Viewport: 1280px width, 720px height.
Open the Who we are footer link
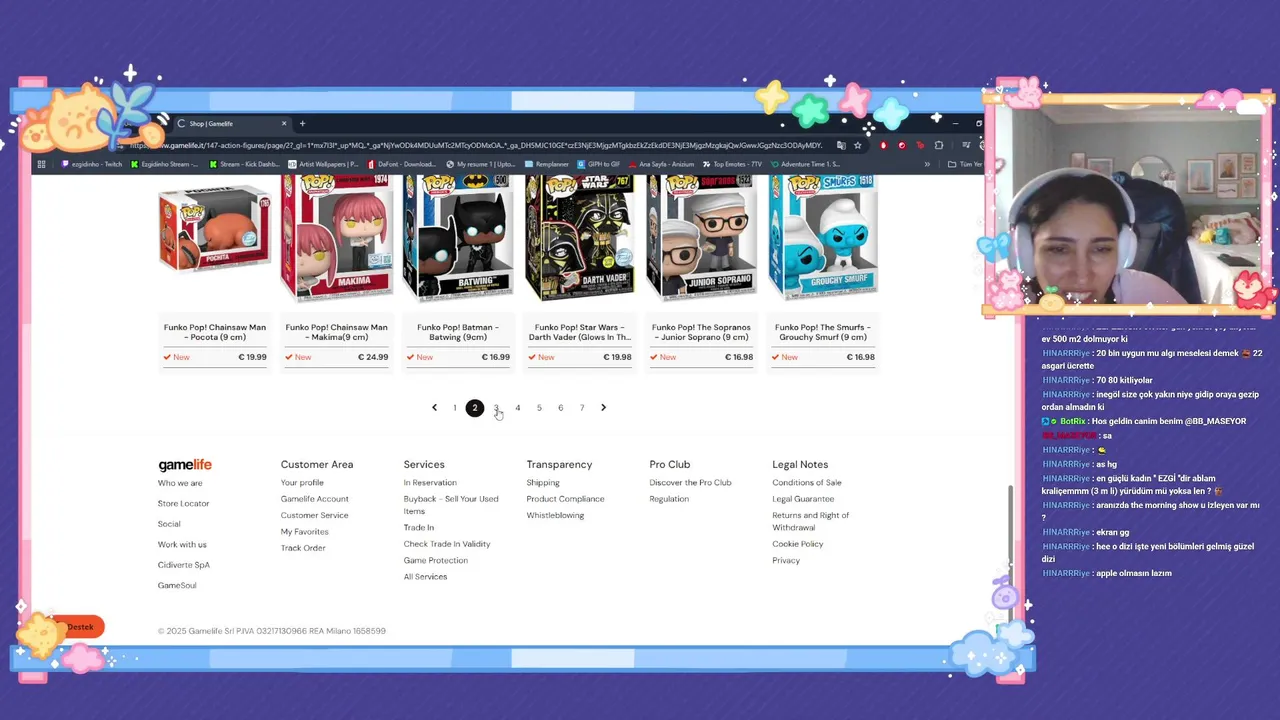coord(180,483)
